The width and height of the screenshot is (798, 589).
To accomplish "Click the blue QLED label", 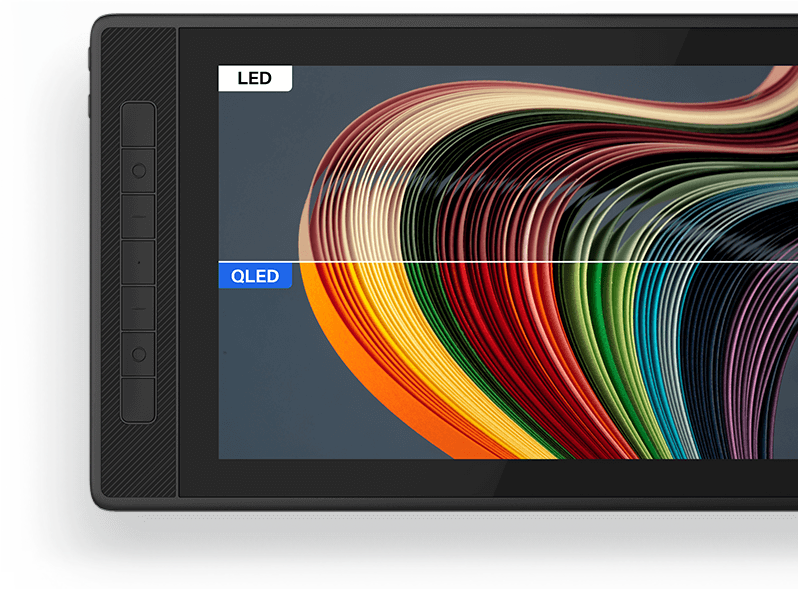I will [255, 276].
